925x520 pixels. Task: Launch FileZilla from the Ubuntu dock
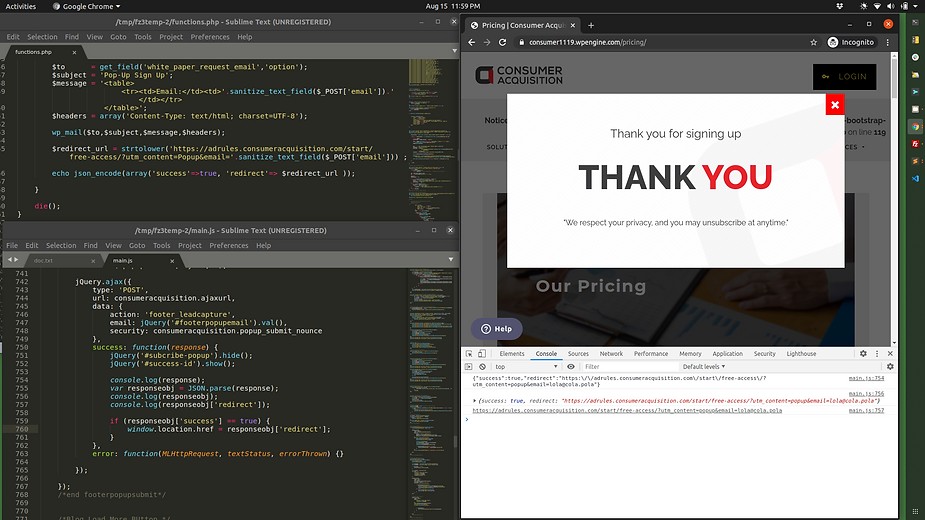click(x=916, y=143)
